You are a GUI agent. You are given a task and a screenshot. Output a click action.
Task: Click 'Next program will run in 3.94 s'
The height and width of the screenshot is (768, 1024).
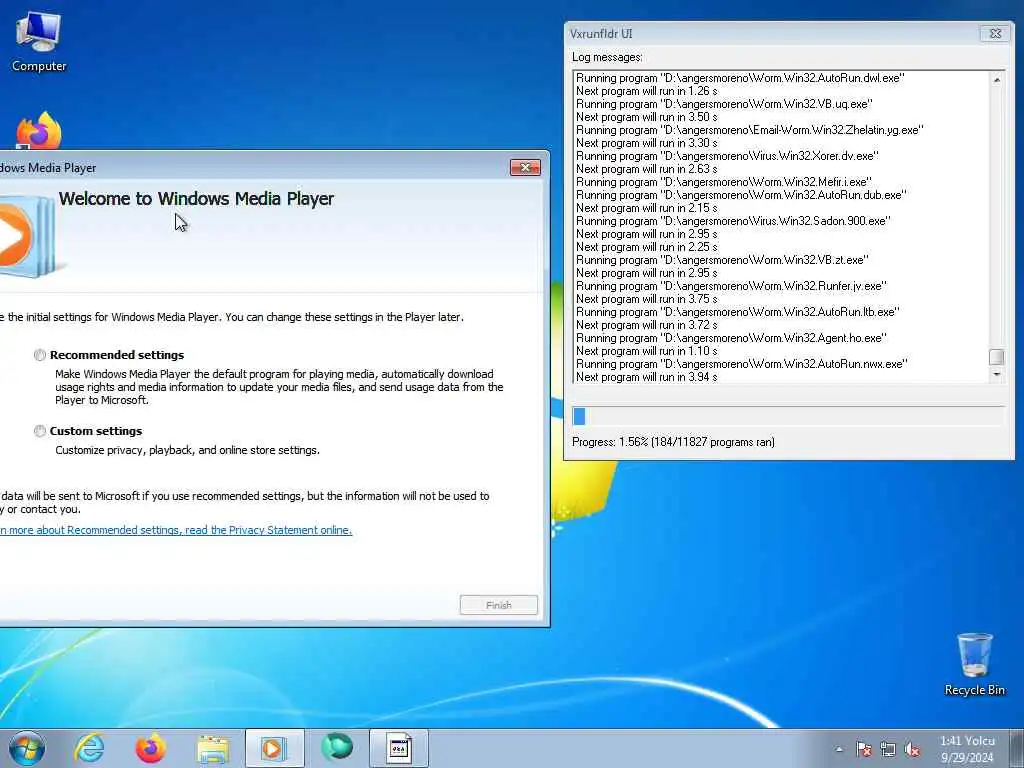point(647,377)
